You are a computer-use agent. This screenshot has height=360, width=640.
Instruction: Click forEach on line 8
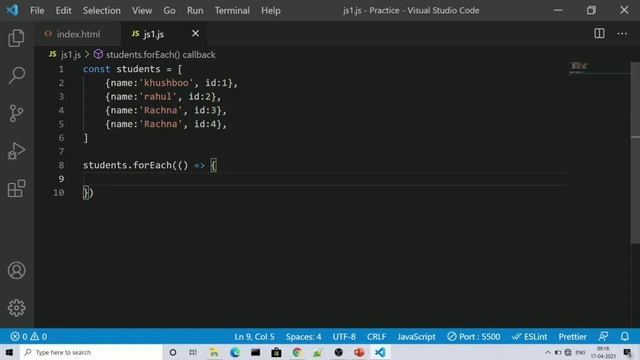[x=152, y=165]
